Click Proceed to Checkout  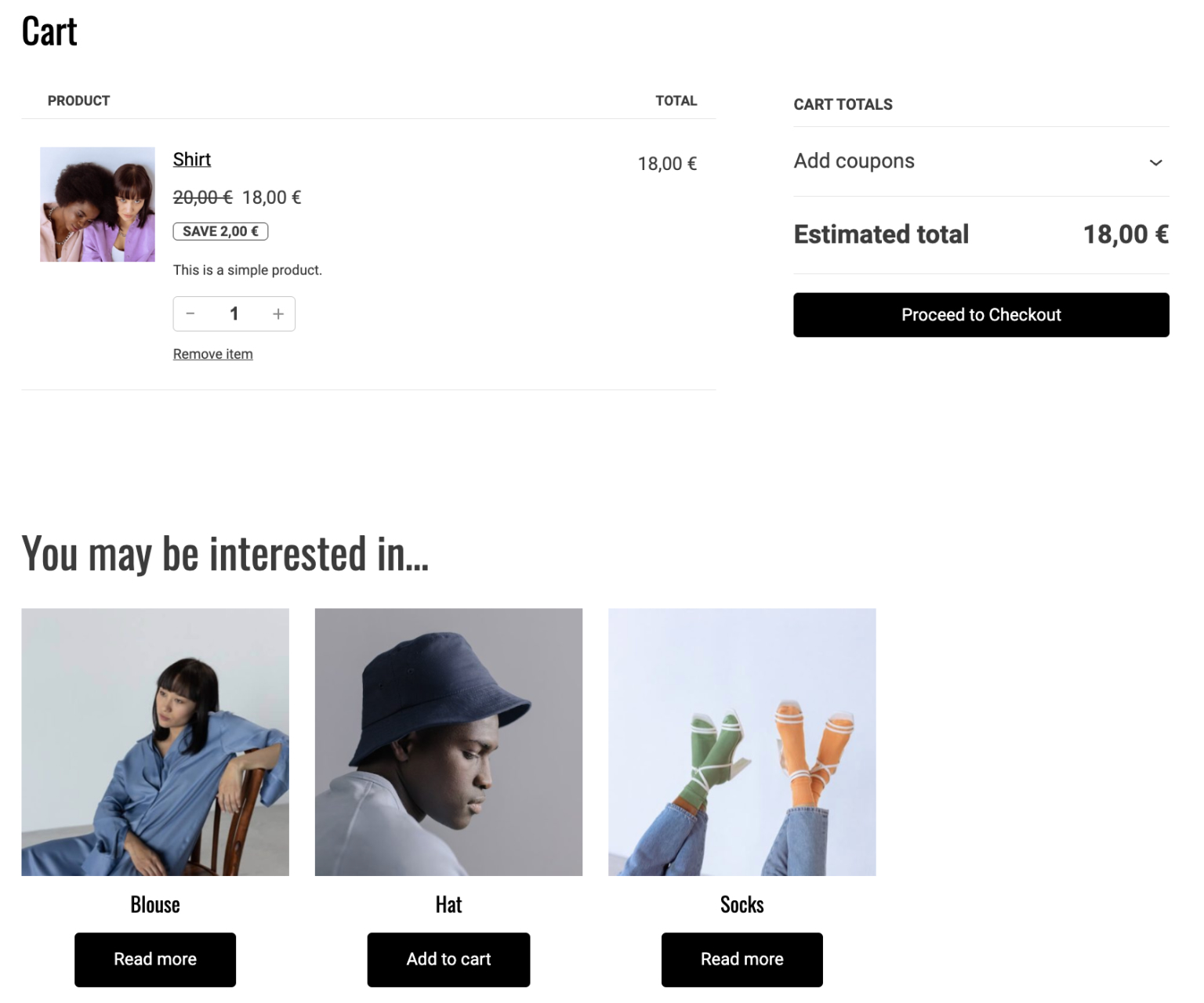pyautogui.click(x=981, y=314)
